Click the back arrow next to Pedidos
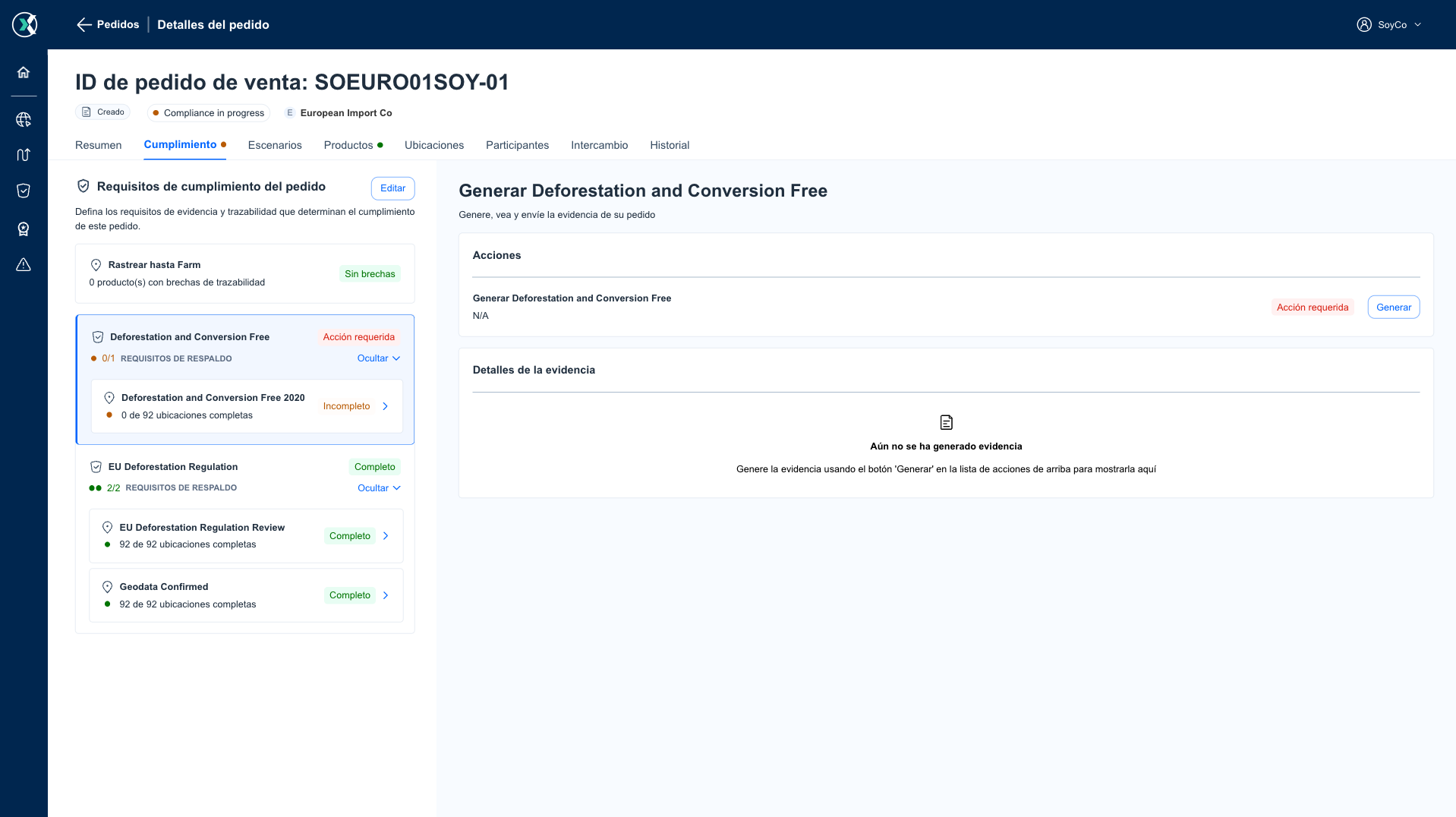This screenshot has height=817, width=1456. (x=84, y=25)
